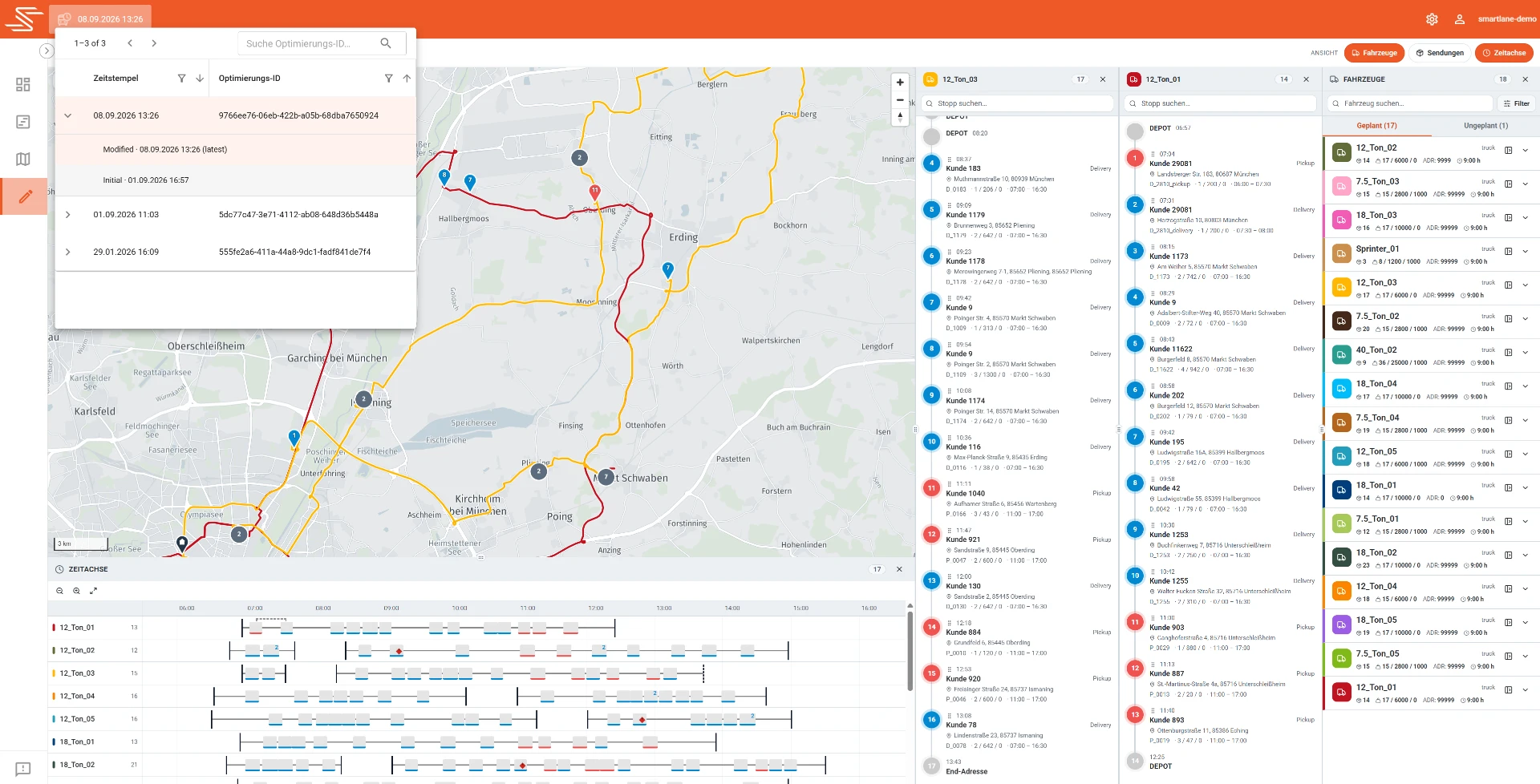Click pink color icon of 7.5_Ton_03
1540x784 pixels.
[x=1340, y=187]
